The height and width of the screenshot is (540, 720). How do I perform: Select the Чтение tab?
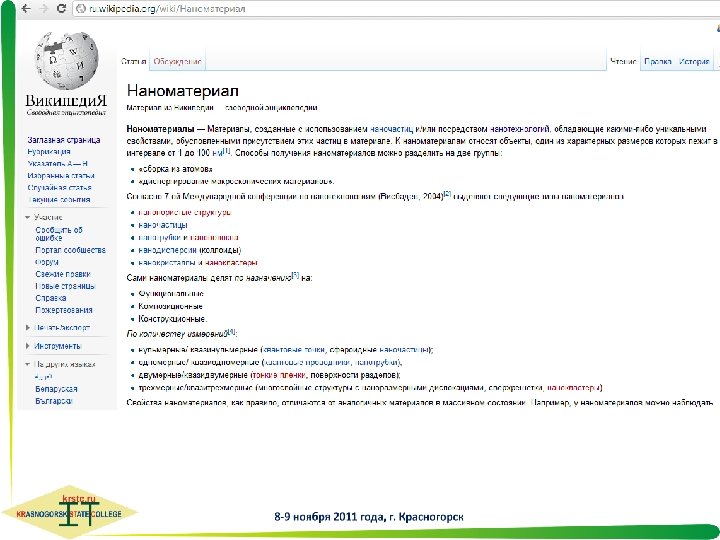623,62
